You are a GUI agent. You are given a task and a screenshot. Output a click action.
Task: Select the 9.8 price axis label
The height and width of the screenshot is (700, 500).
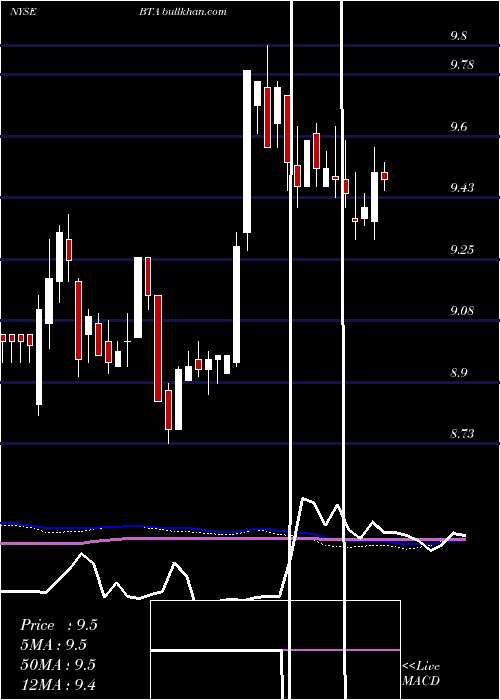pyautogui.click(x=458, y=36)
